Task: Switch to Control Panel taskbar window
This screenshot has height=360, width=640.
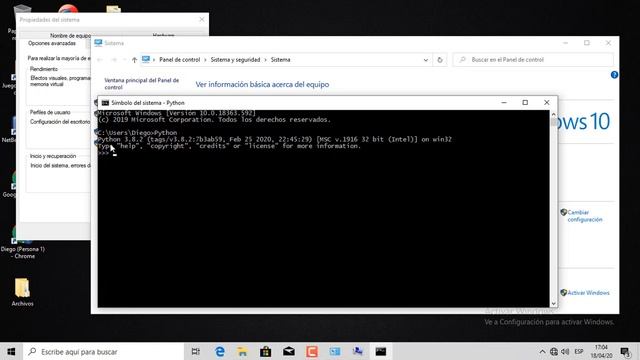Action: (335, 351)
